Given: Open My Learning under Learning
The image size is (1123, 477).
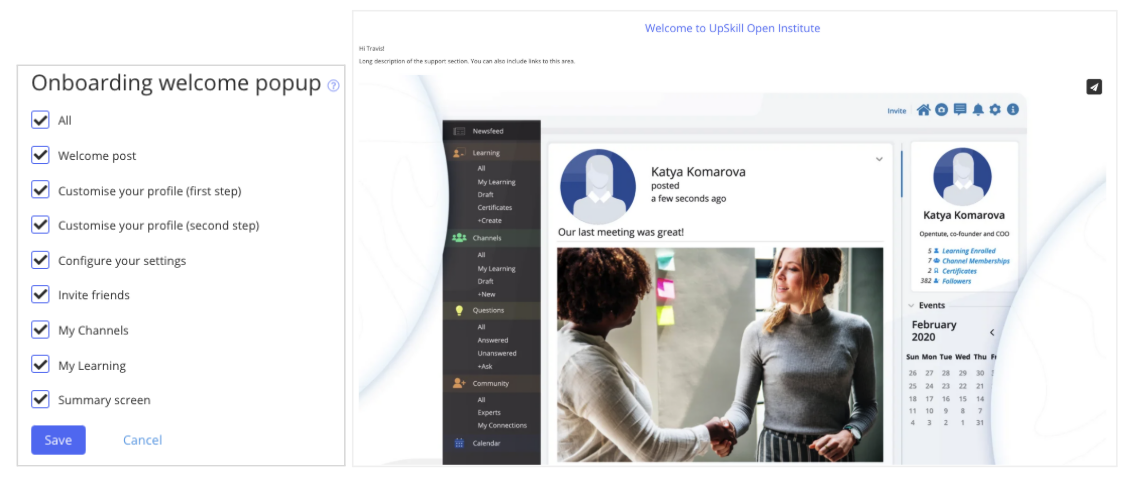Looking at the screenshot, I should (496, 182).
